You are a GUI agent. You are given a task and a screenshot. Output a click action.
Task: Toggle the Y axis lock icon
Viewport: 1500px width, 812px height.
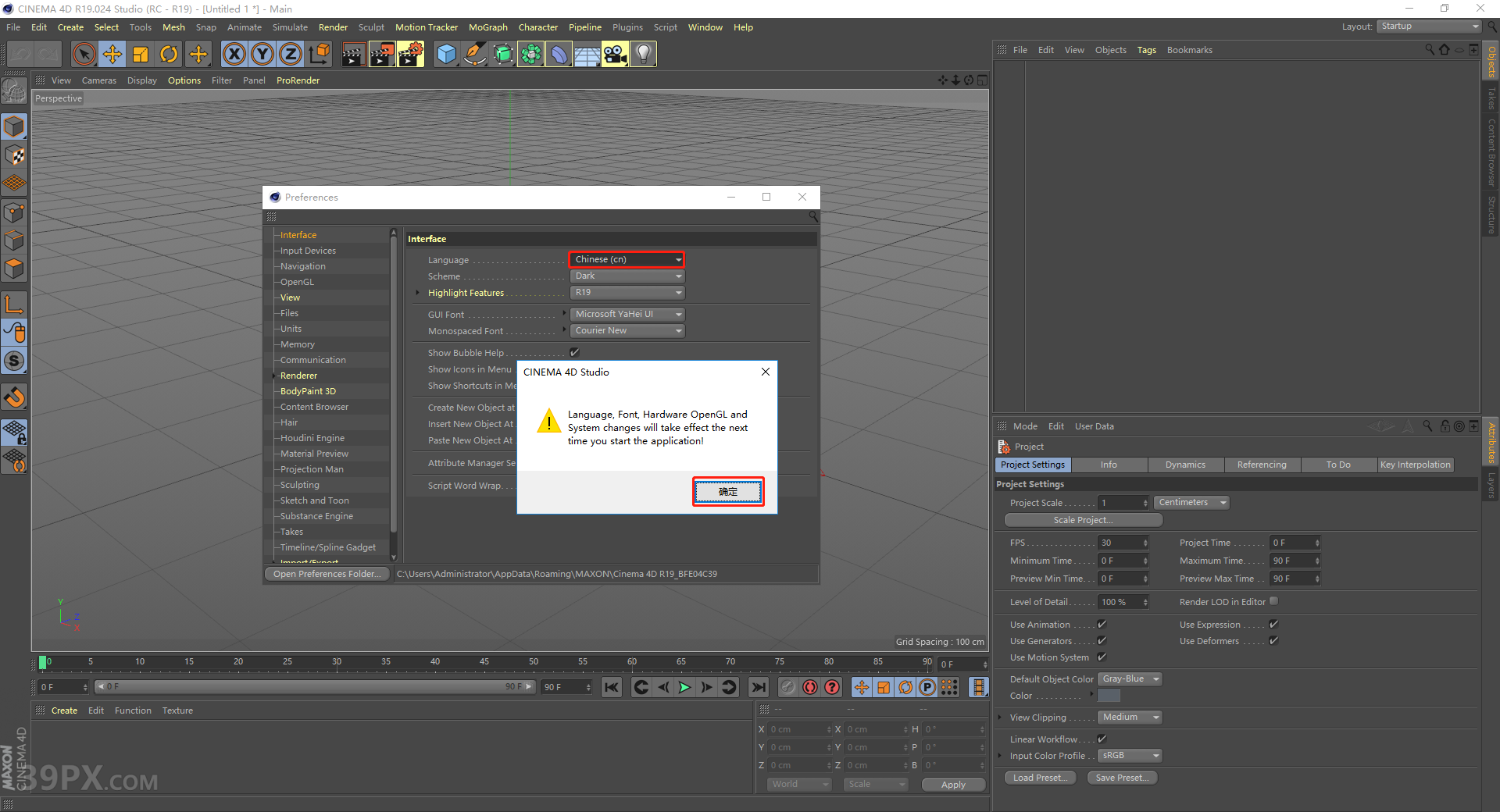[262, 54]
